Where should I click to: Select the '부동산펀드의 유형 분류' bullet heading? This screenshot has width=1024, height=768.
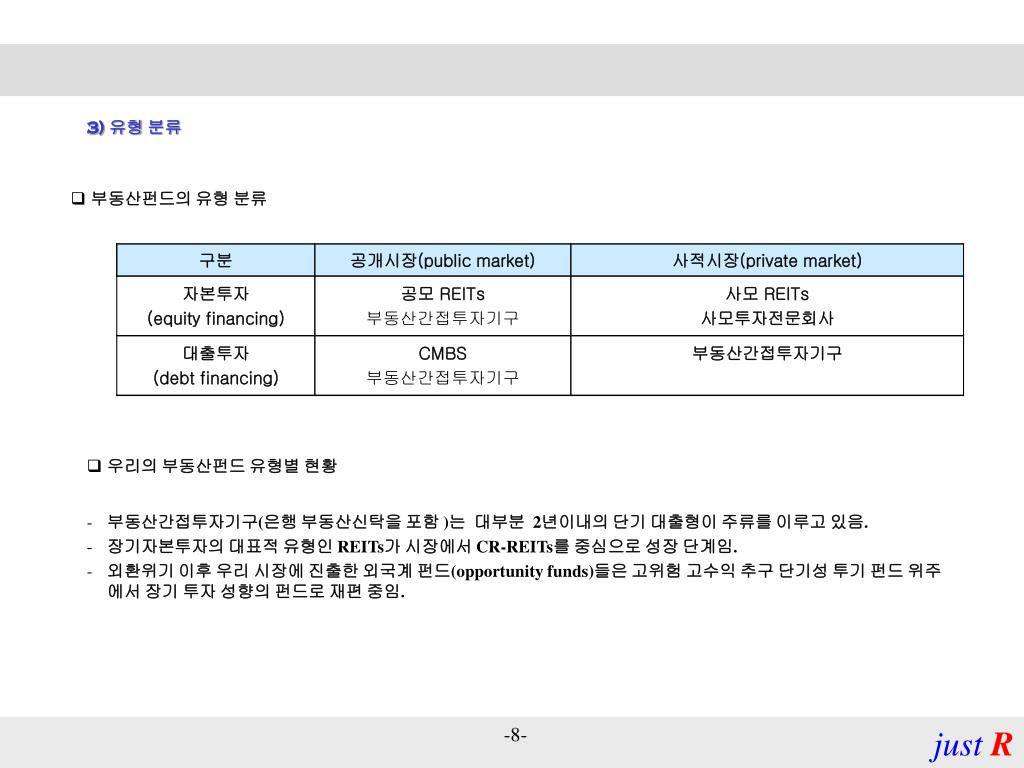[178, 198]
